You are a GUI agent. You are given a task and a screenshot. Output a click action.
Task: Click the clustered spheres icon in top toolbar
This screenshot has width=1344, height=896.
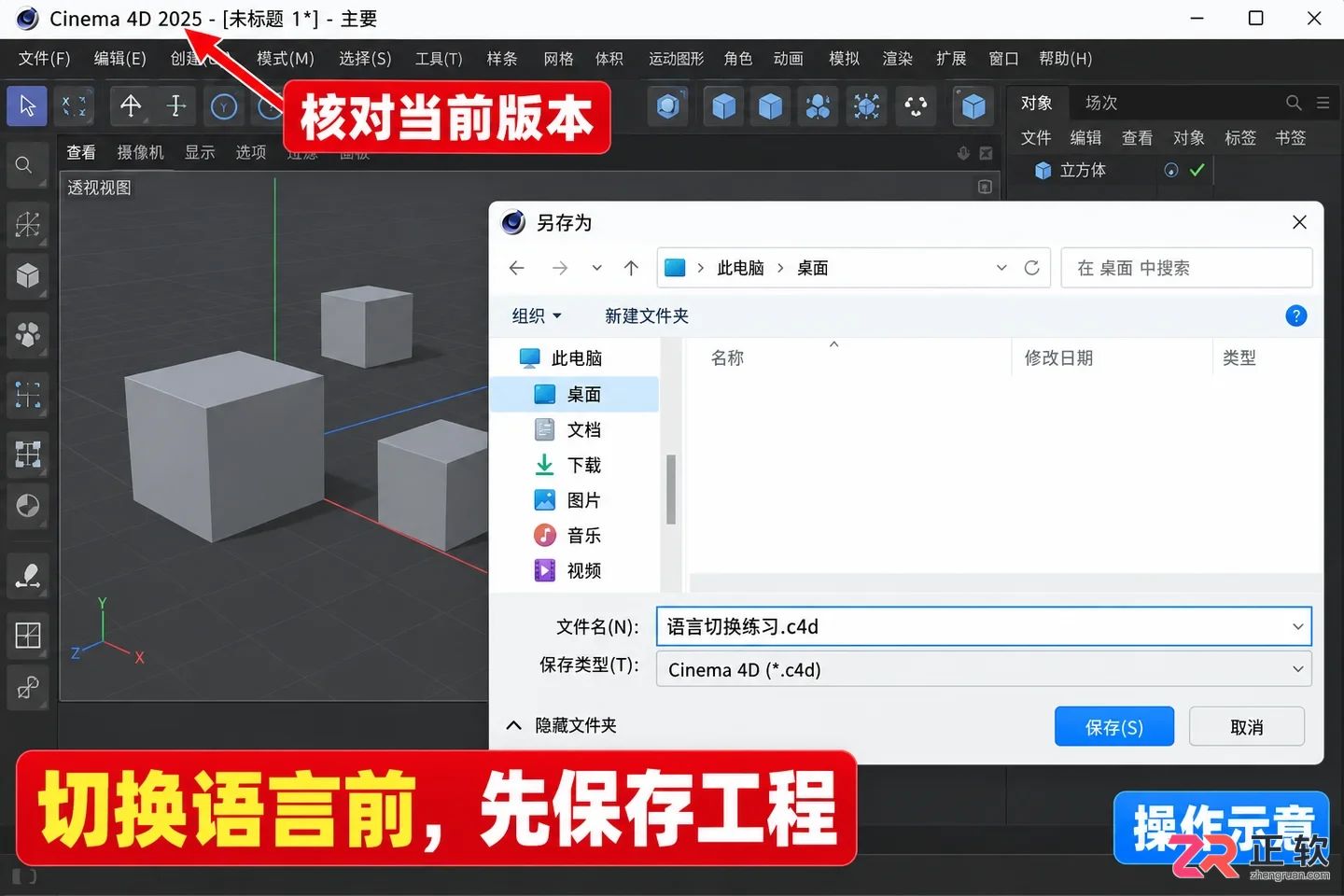tap(819, 106)
